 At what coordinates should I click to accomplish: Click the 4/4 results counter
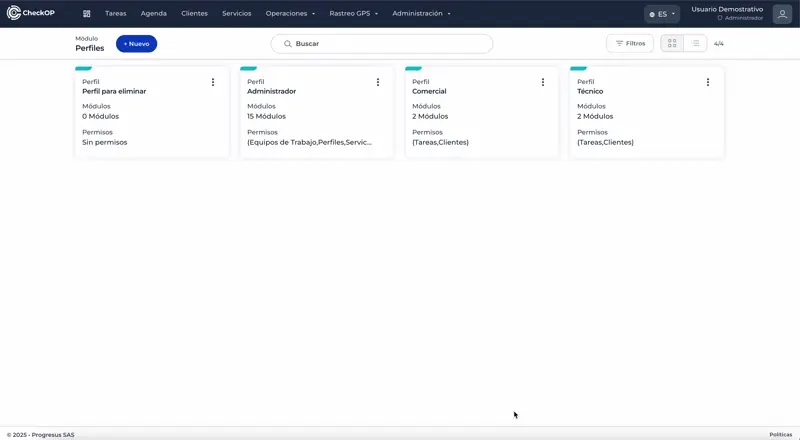[718, 44]
